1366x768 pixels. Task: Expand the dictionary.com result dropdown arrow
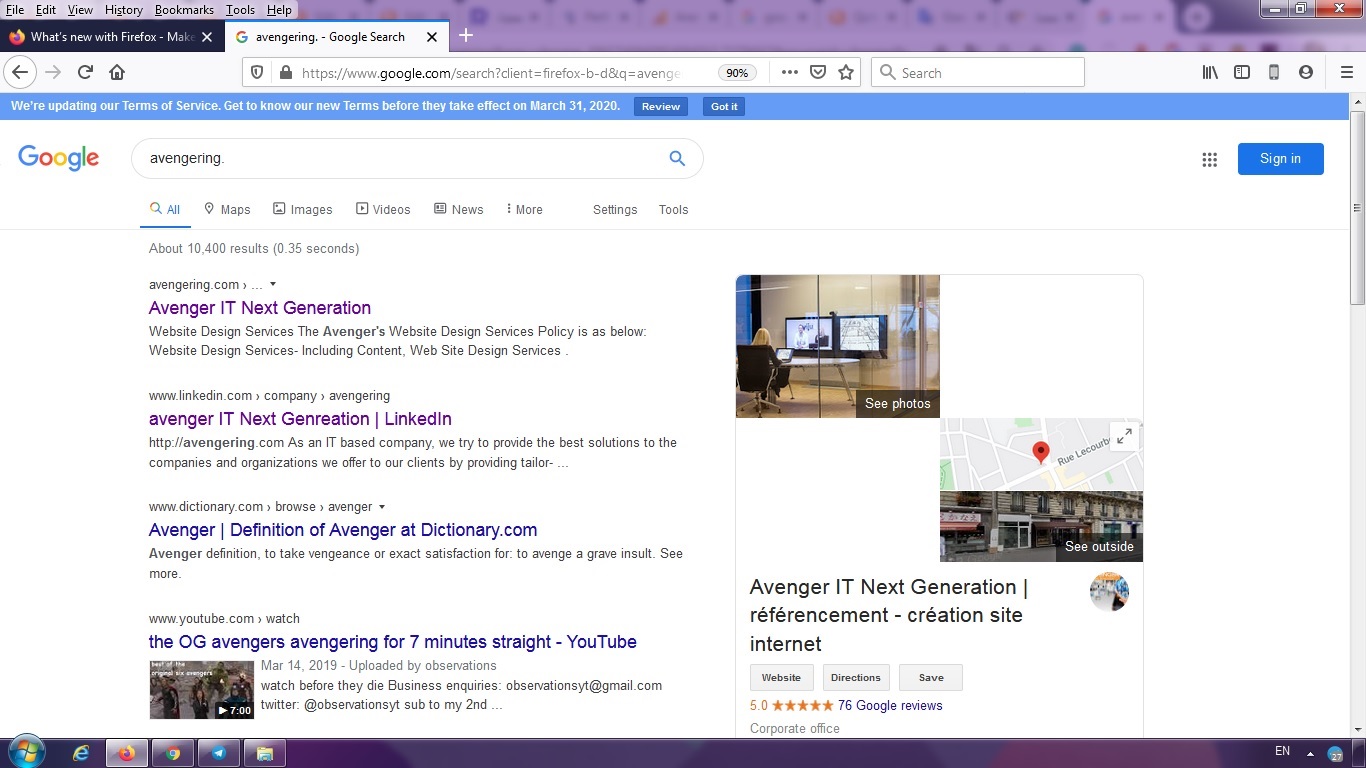click(x=382, y=507)
